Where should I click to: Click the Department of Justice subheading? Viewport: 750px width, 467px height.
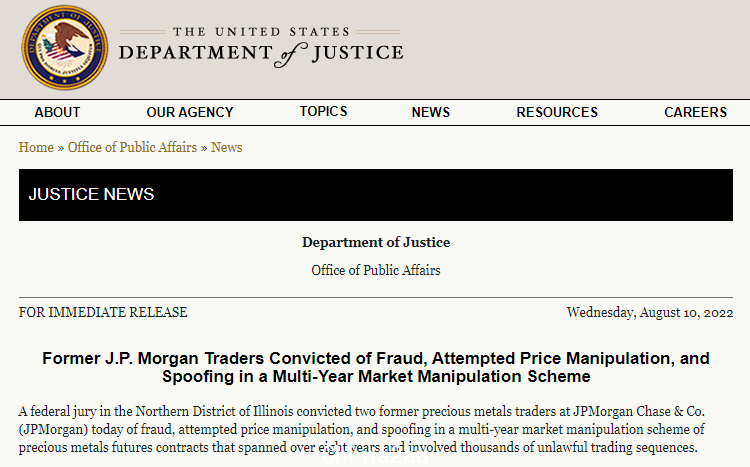coord(376,242)
